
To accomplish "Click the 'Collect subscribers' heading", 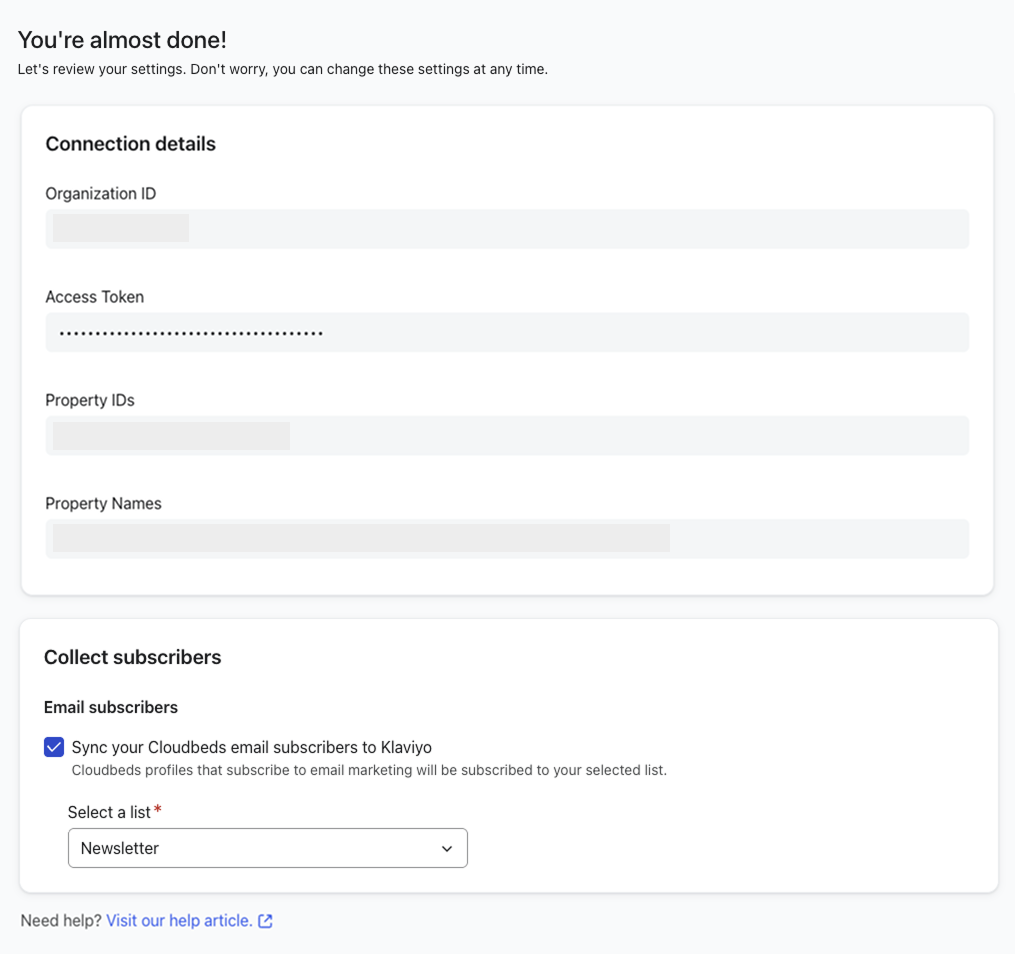I will pyautogui.click(x=132, y=657).
